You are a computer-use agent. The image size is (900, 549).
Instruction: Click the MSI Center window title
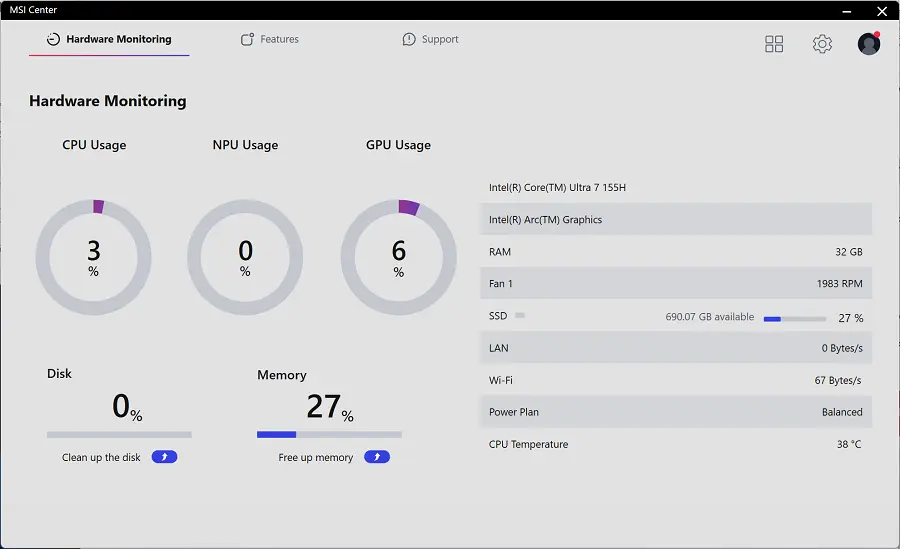point(33,10)
